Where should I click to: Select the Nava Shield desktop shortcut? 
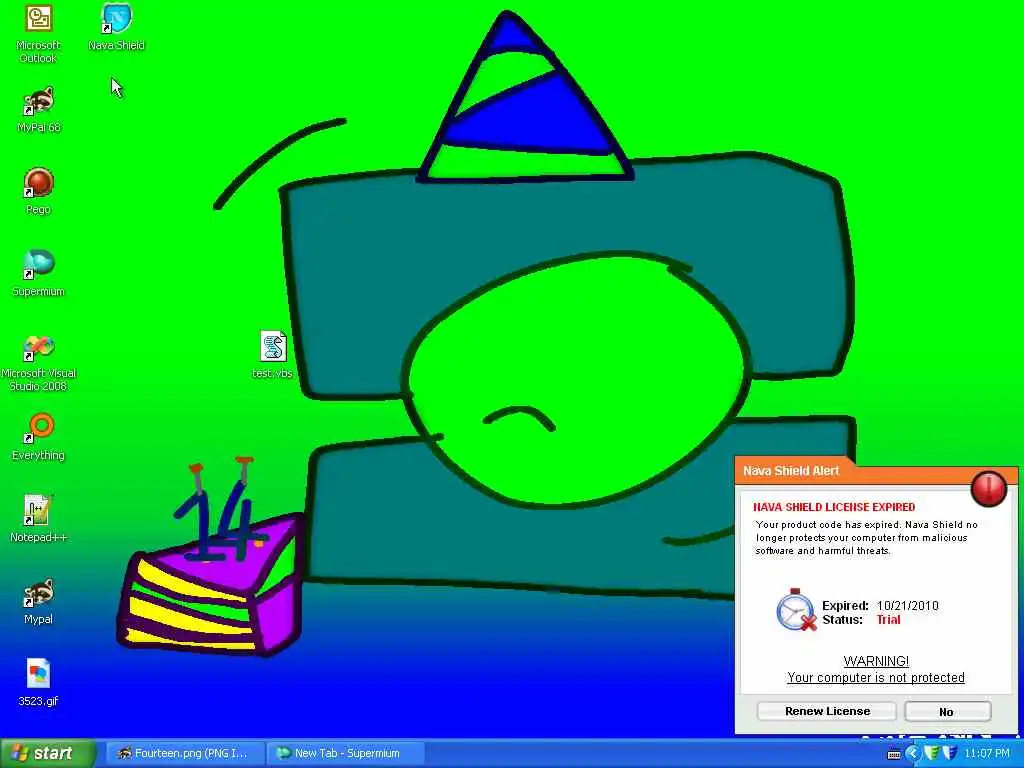(x=116, y=27)
